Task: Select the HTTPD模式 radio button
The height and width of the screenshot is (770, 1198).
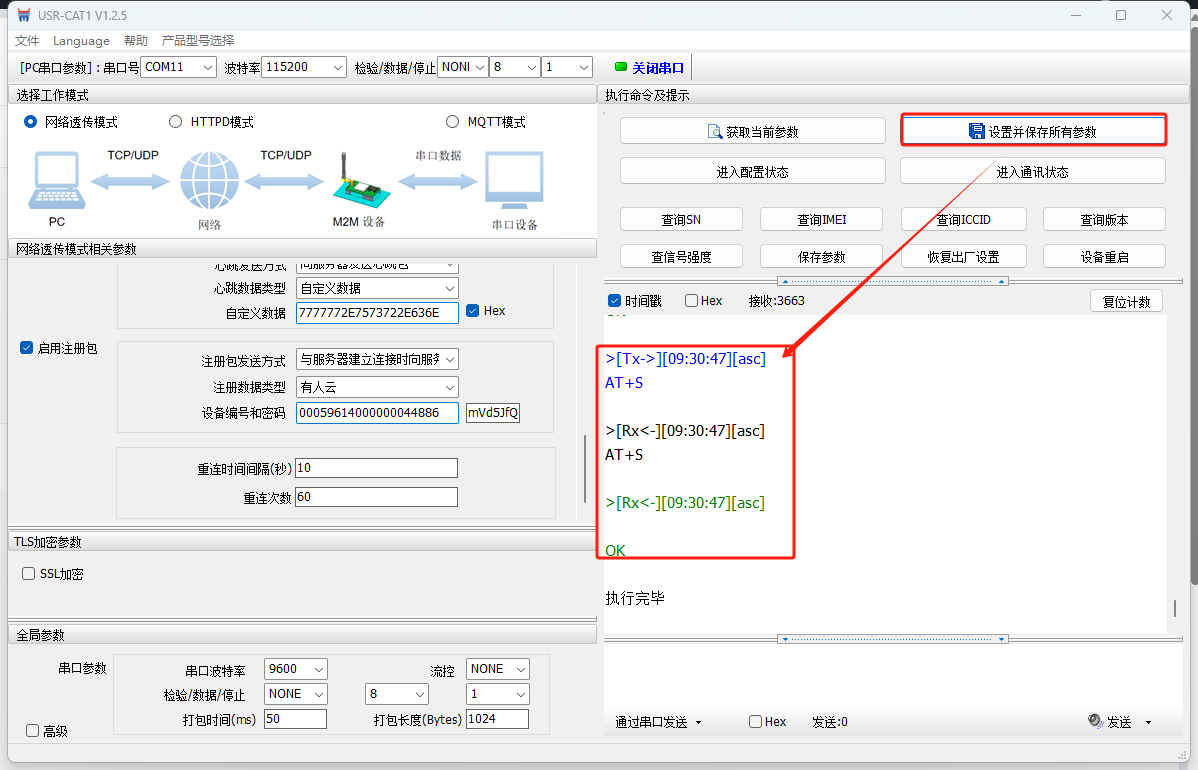Action: tap(176, 122)
